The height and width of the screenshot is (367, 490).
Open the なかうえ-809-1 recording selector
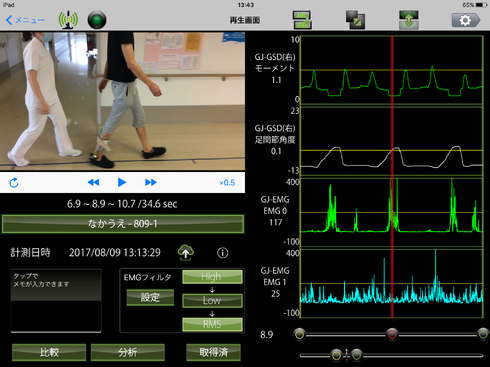pyautogui.click(x=123, y=224)
